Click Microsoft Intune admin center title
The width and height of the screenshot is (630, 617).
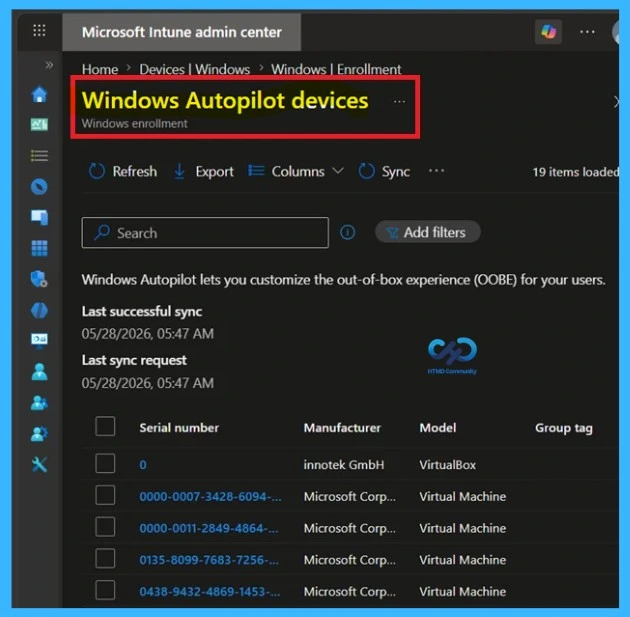pyautogui.click(x=182, y=32)
